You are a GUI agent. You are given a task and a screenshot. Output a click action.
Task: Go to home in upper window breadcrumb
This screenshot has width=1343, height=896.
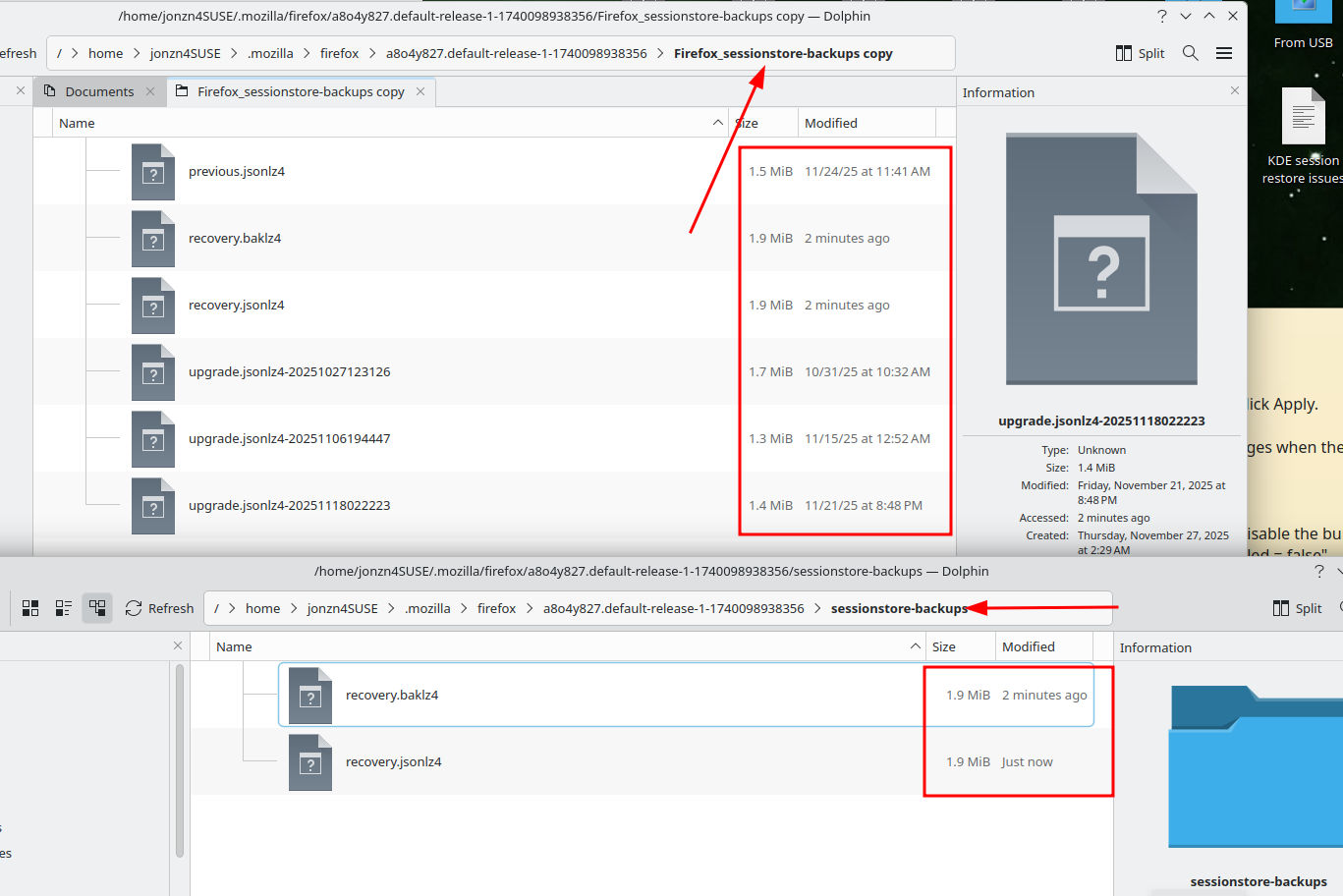pos(106,53)
